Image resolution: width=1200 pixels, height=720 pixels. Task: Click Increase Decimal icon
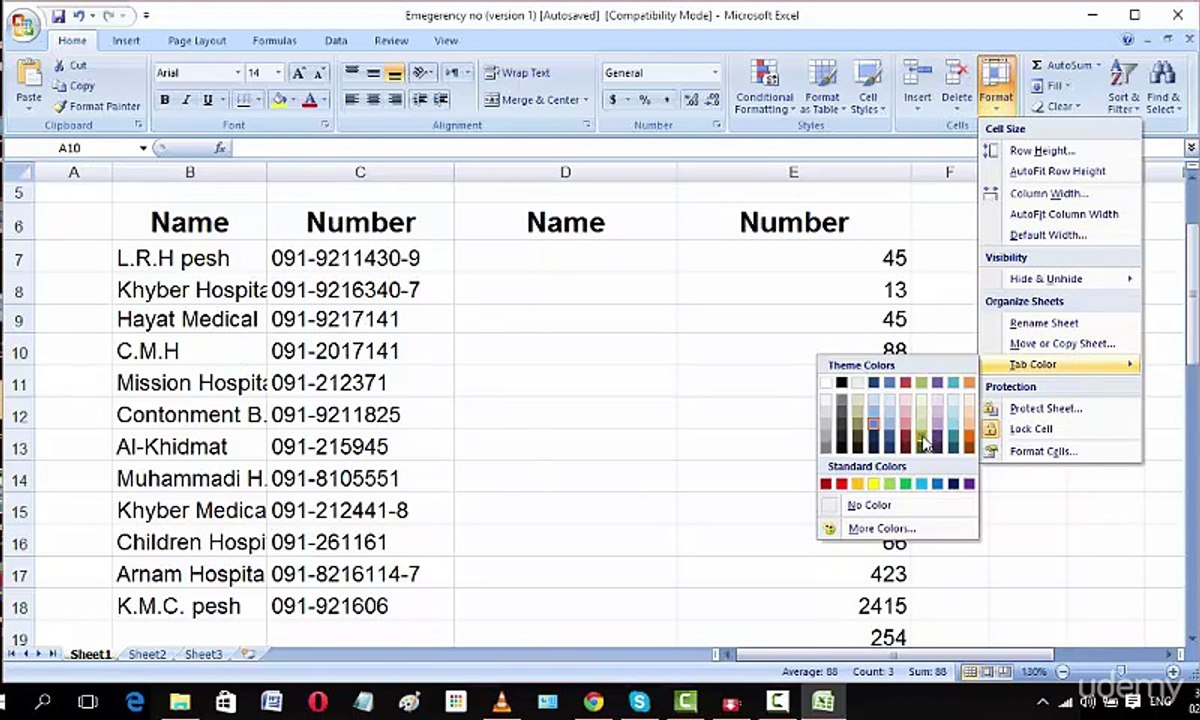click(x=691, y=100)
